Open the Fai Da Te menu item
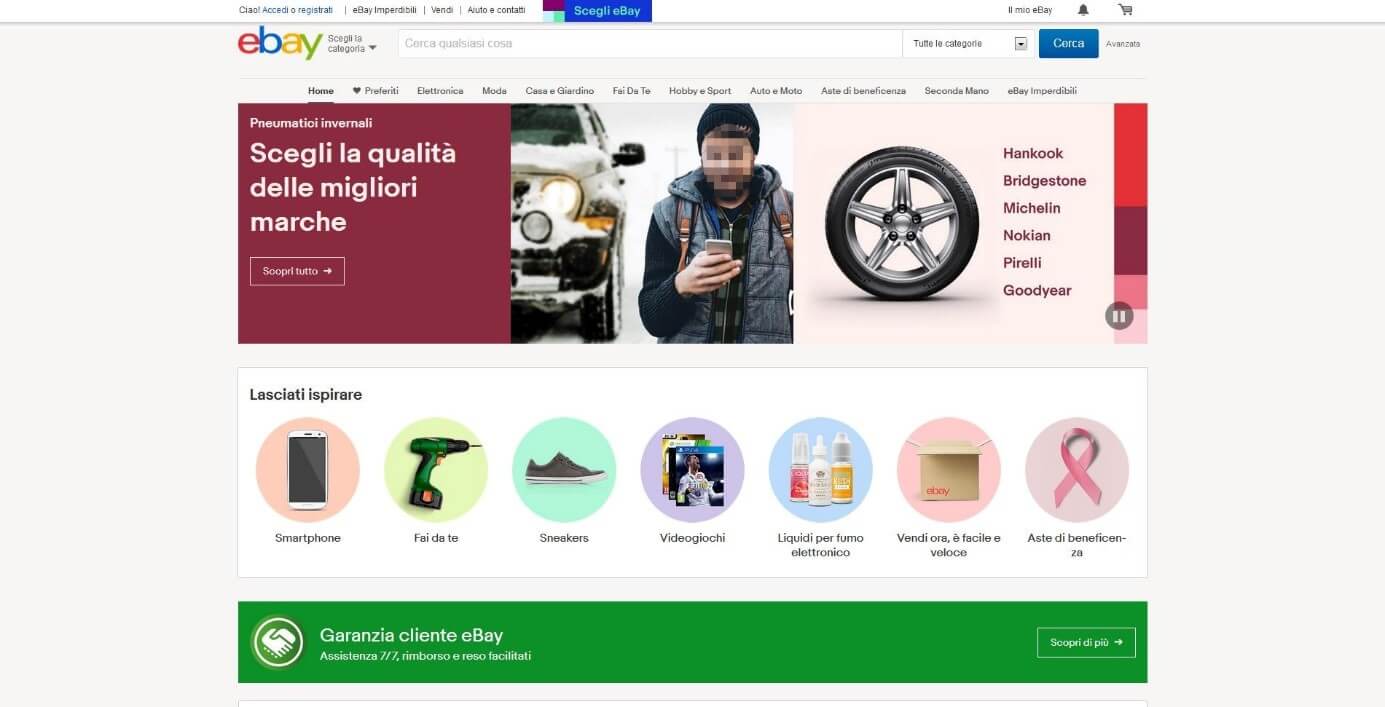1385x707 pixels. (631, 91)
